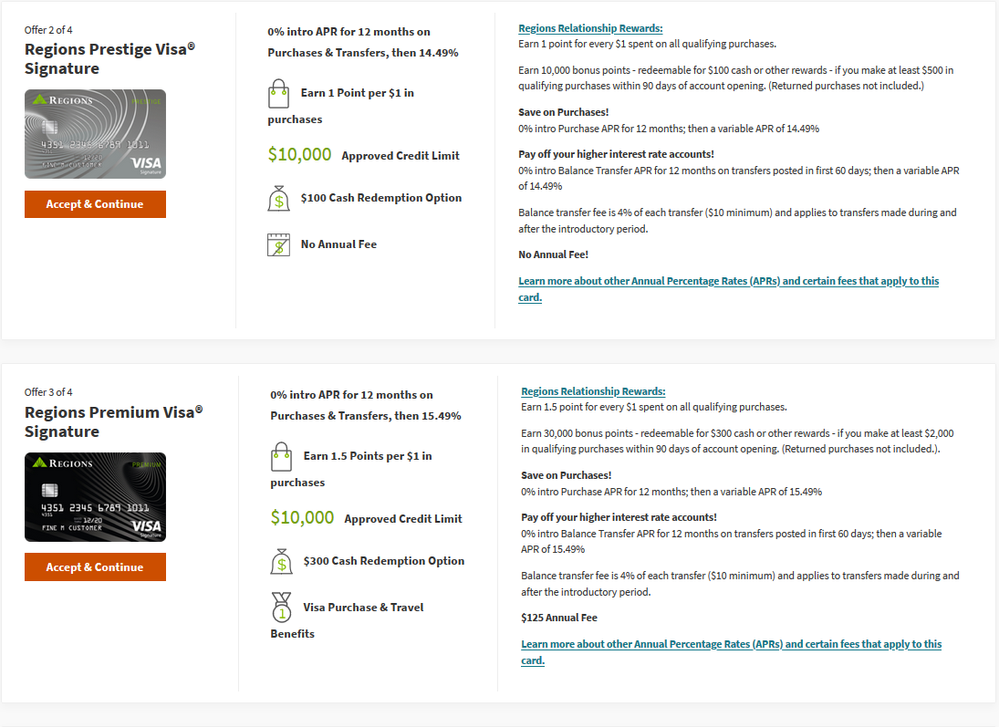Click the Regions Prestige Visa Signature heading
Viewport: 999px width, 727px height.
point(110,59)
